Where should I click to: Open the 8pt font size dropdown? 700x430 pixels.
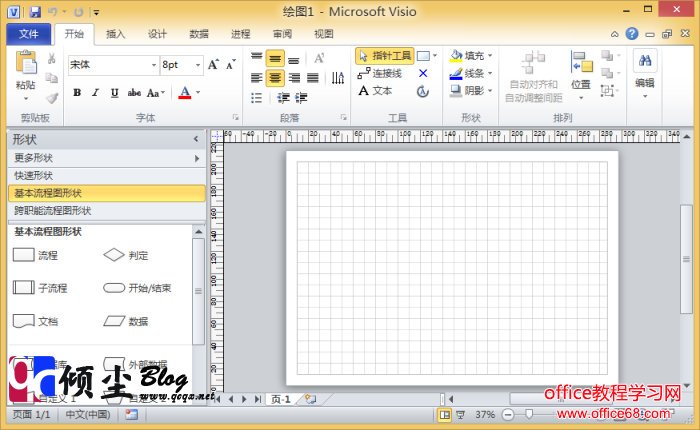(199, 65)
